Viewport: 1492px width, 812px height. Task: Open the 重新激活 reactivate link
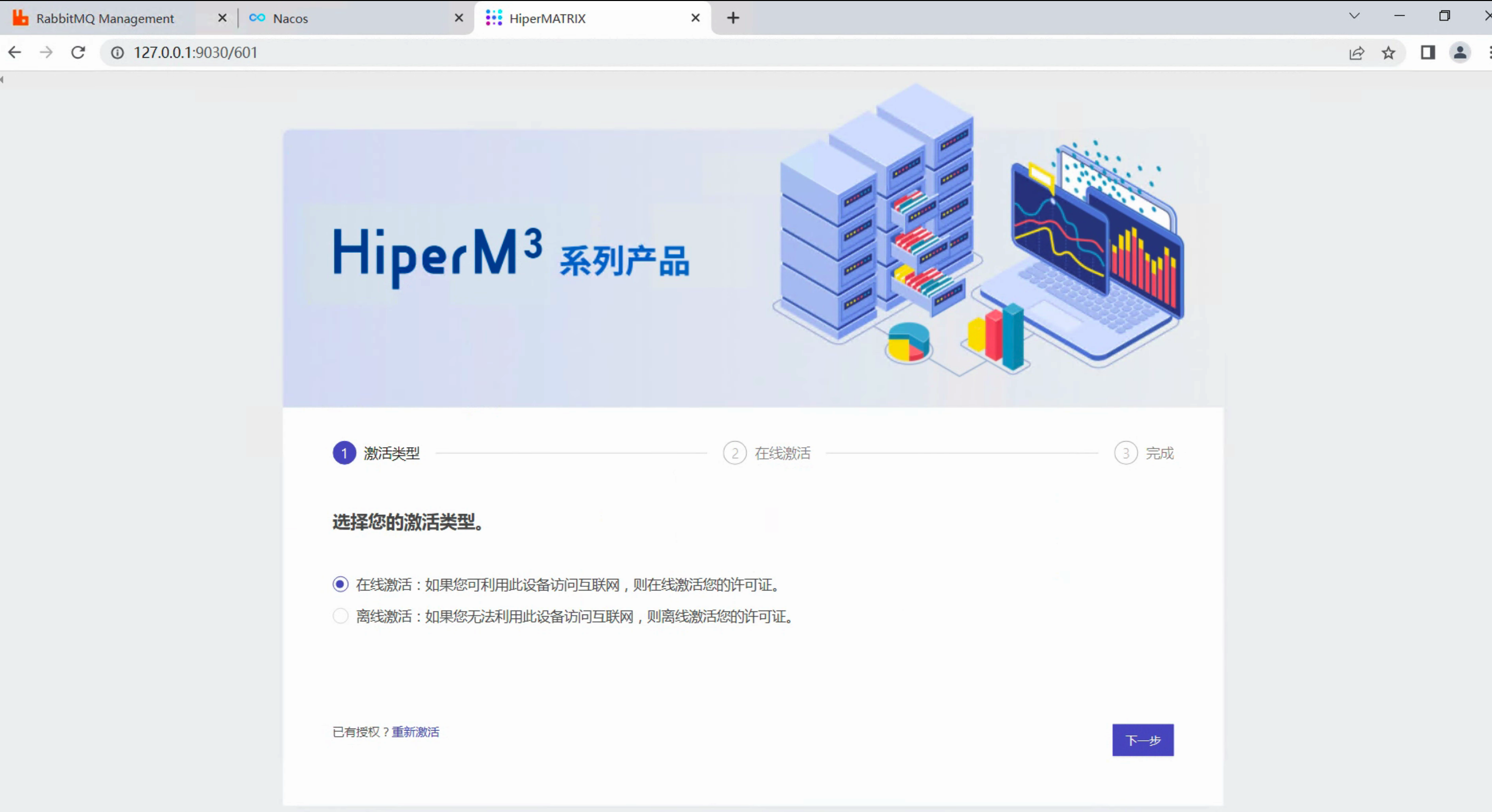point(415,732)
